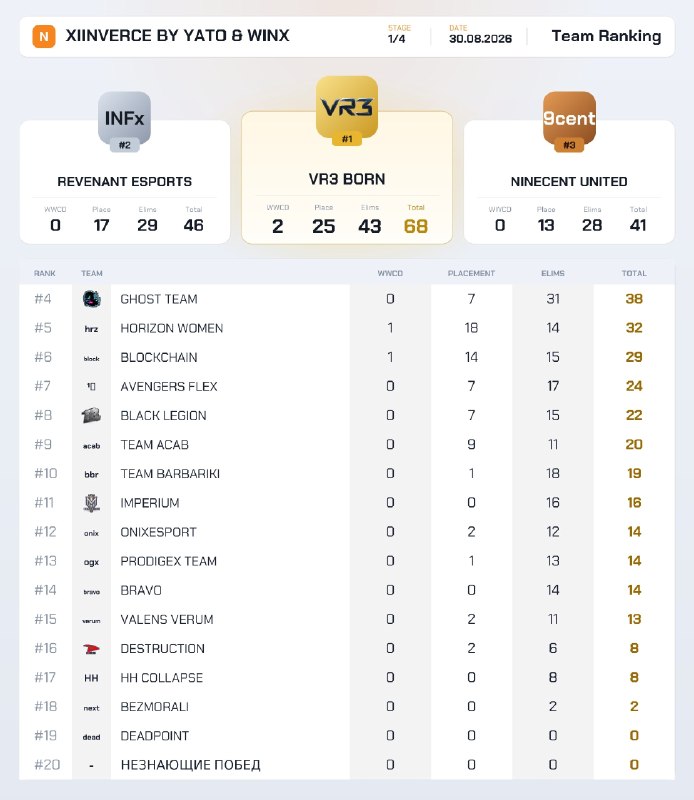
Task: Click the Ghost Team logo icon
Action: pos(91,299)
